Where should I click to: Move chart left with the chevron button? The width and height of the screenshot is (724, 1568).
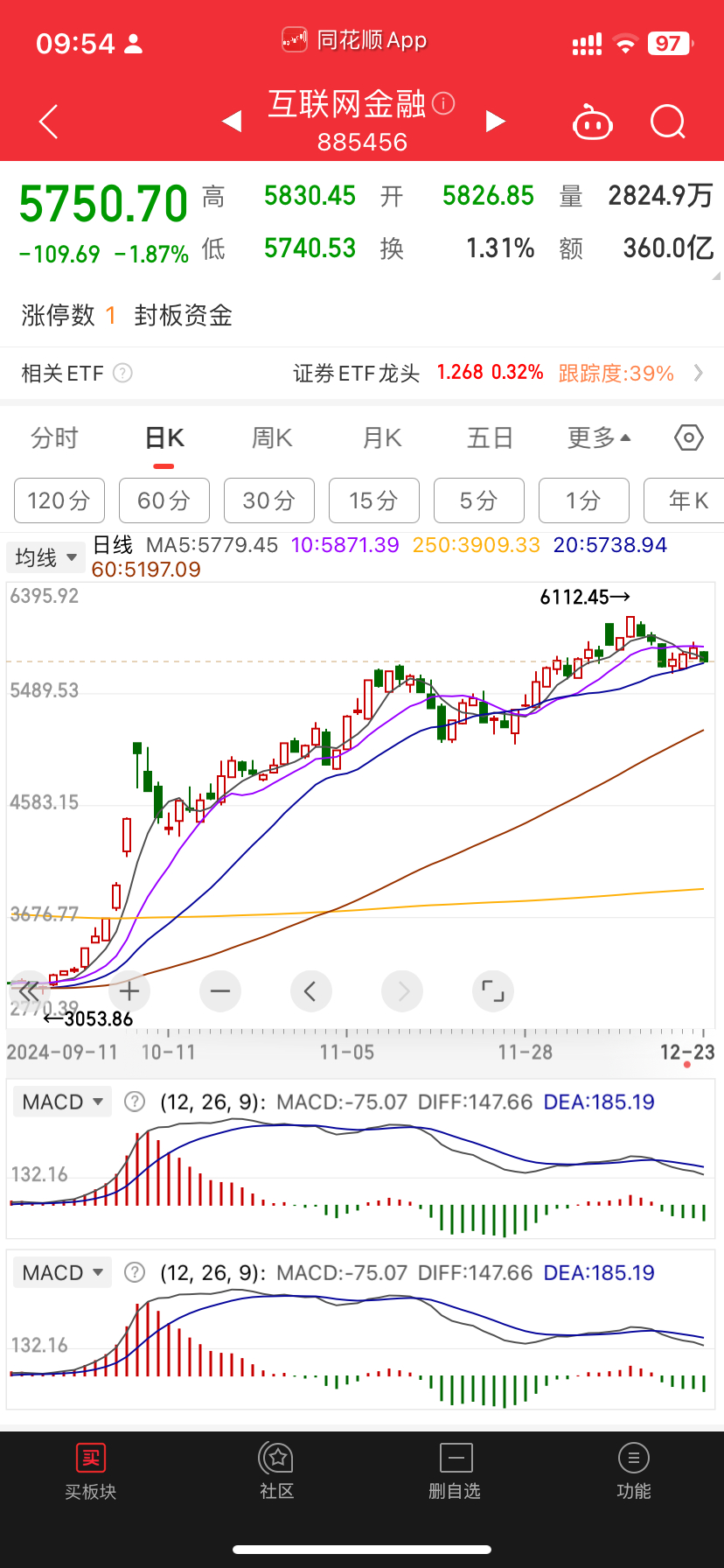310,991
